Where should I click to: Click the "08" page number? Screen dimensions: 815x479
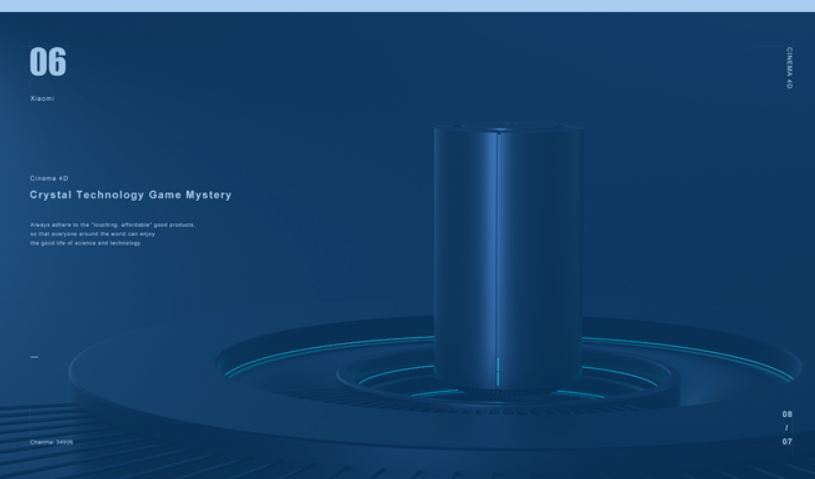(x=787, y=414)
